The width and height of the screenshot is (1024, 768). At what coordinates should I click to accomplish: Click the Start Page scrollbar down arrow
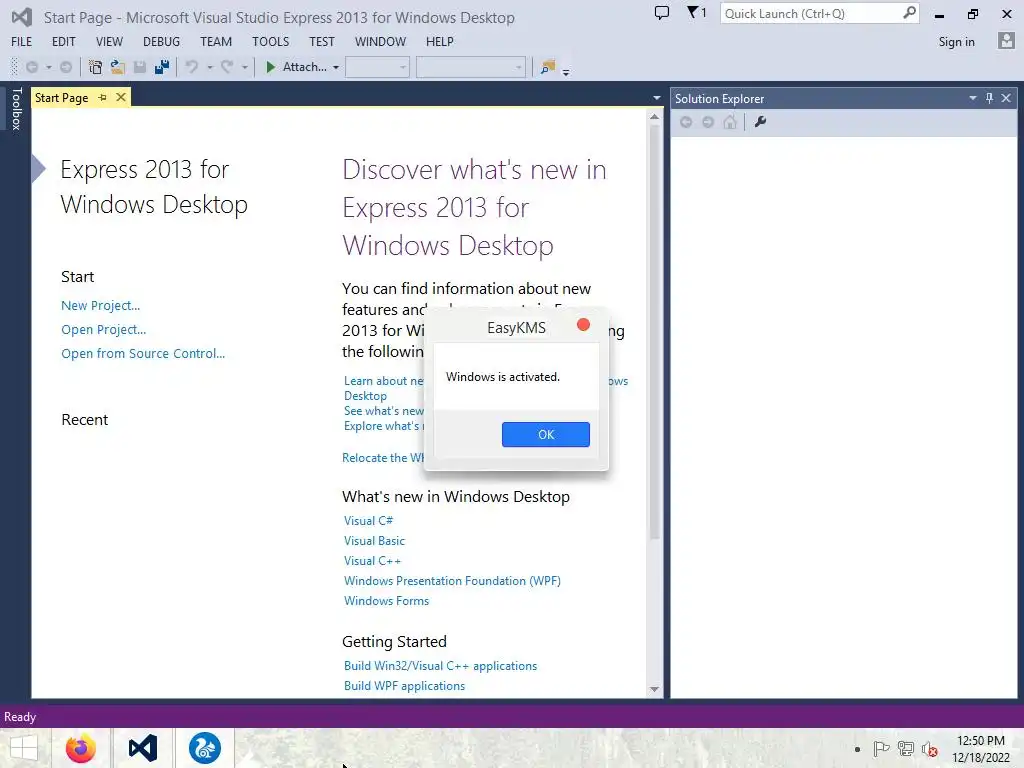coord(654,690)
